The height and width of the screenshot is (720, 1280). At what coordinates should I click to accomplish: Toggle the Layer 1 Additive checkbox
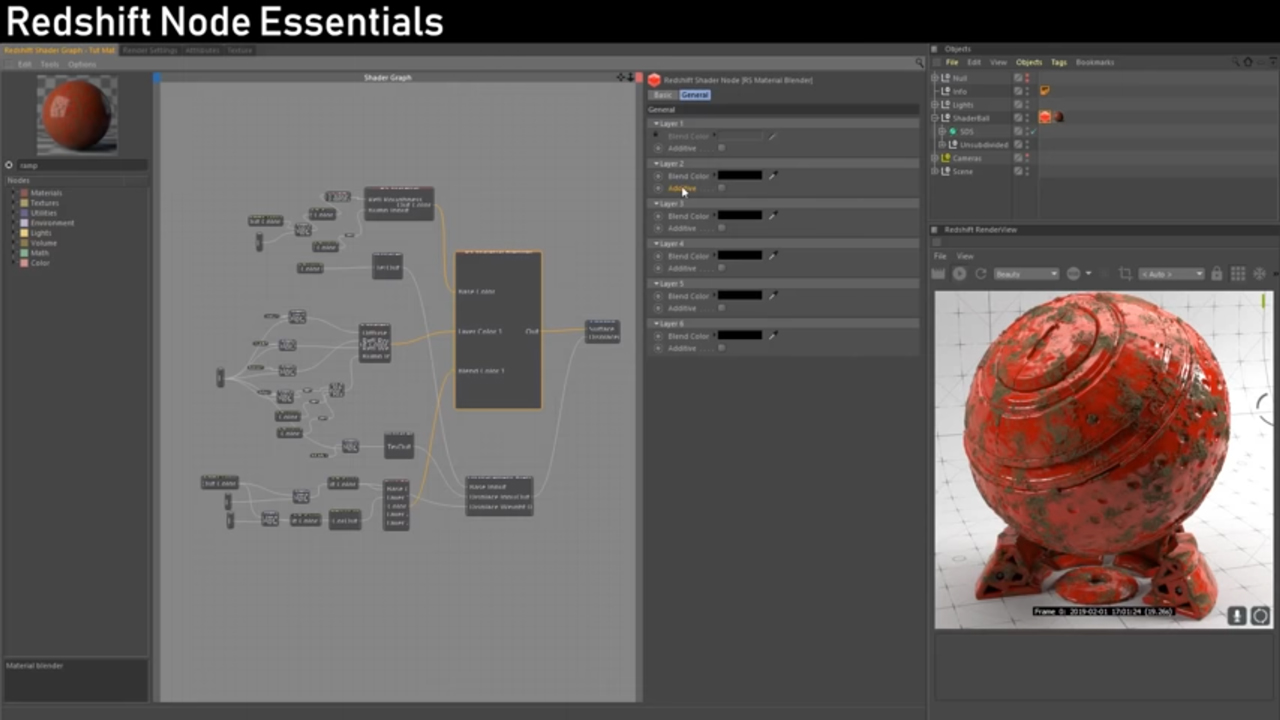click(721, 148)
